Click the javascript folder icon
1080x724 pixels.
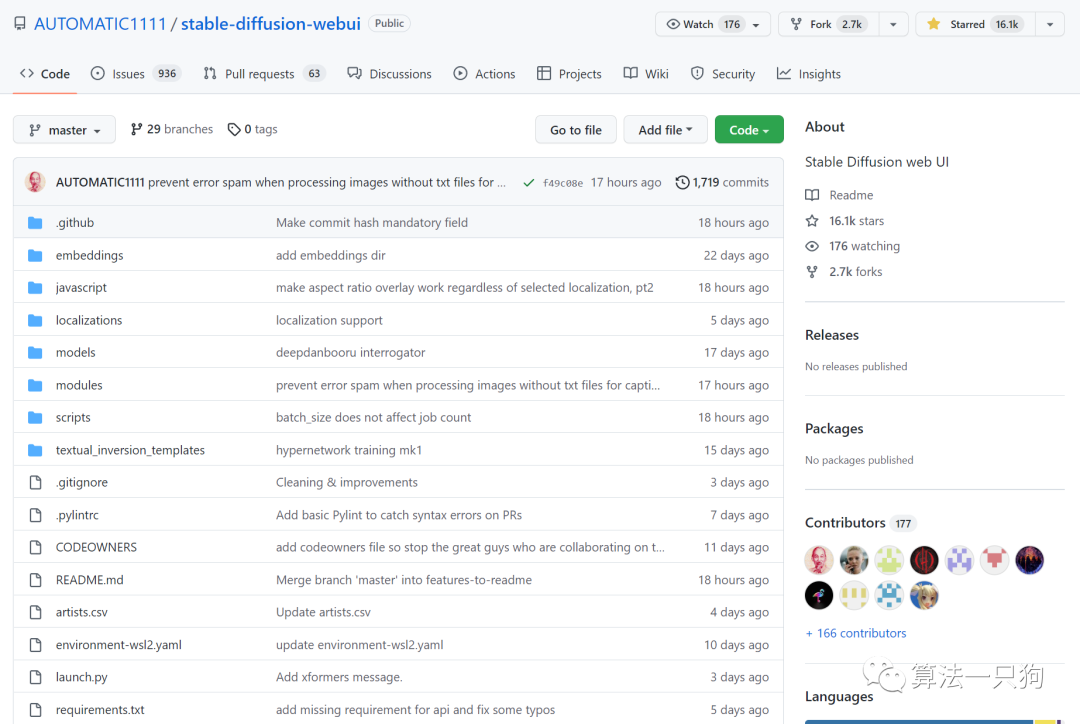[x=35, y=288]
